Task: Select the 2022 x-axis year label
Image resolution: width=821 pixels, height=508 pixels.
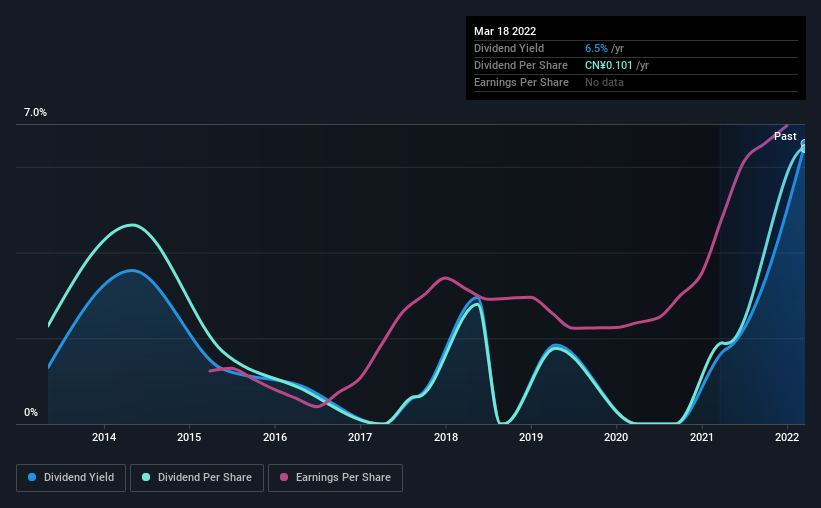Action: coord(787,437)
